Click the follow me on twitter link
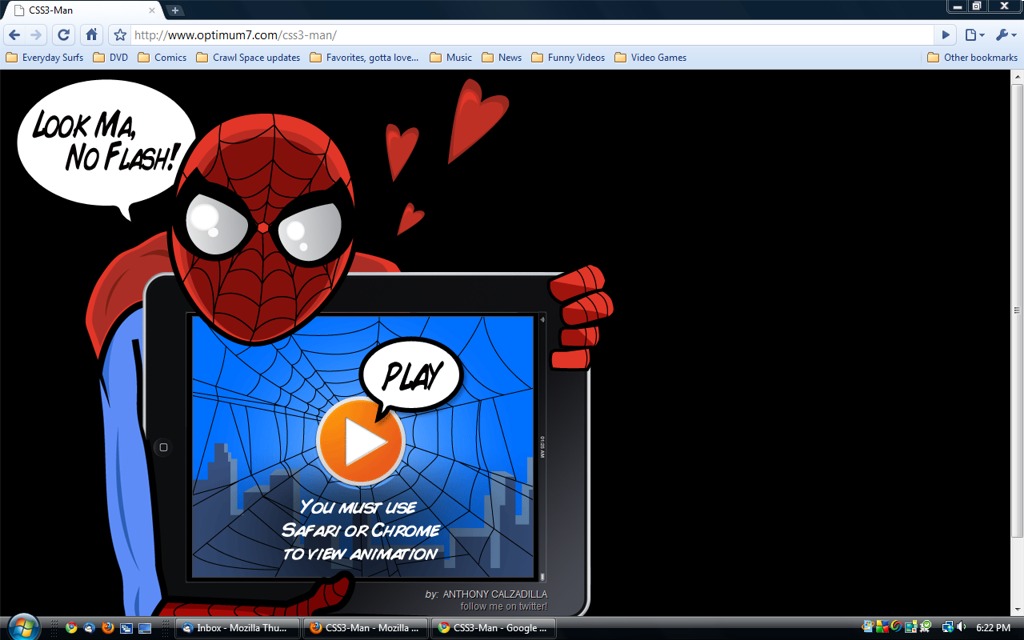 (x=504, y=606)
